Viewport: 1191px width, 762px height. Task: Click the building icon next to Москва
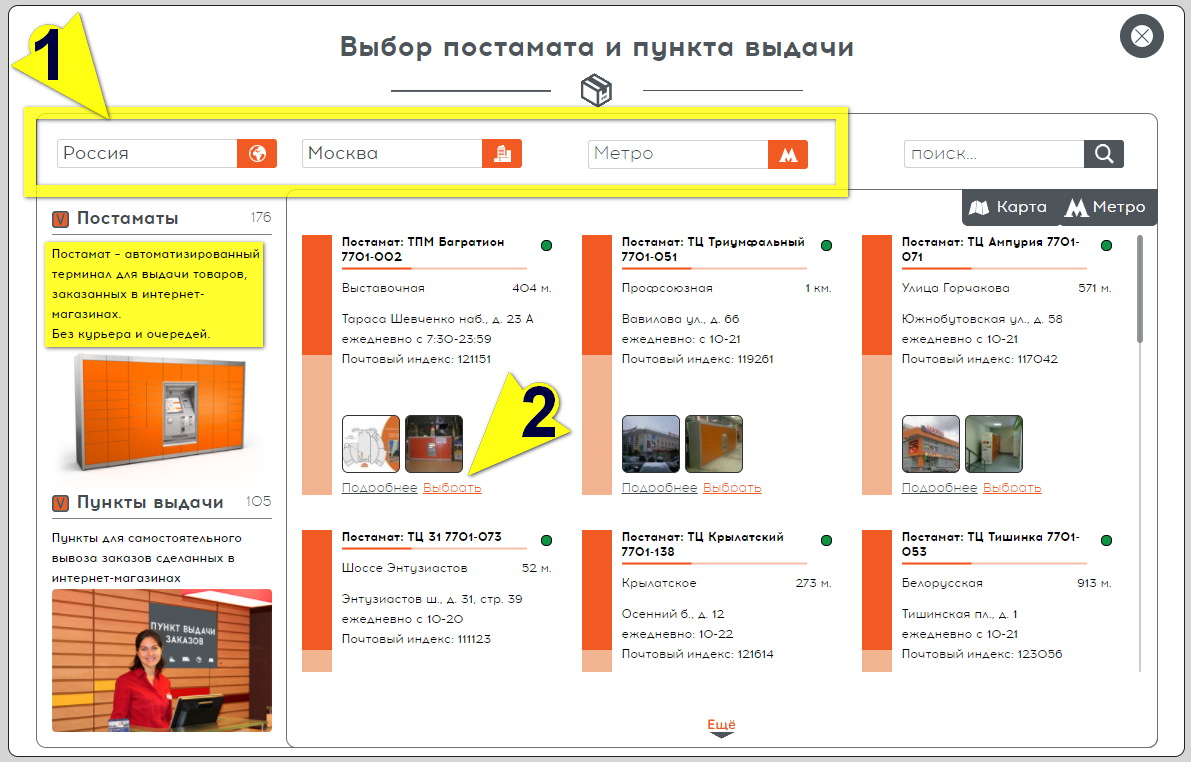coord(502,154)
